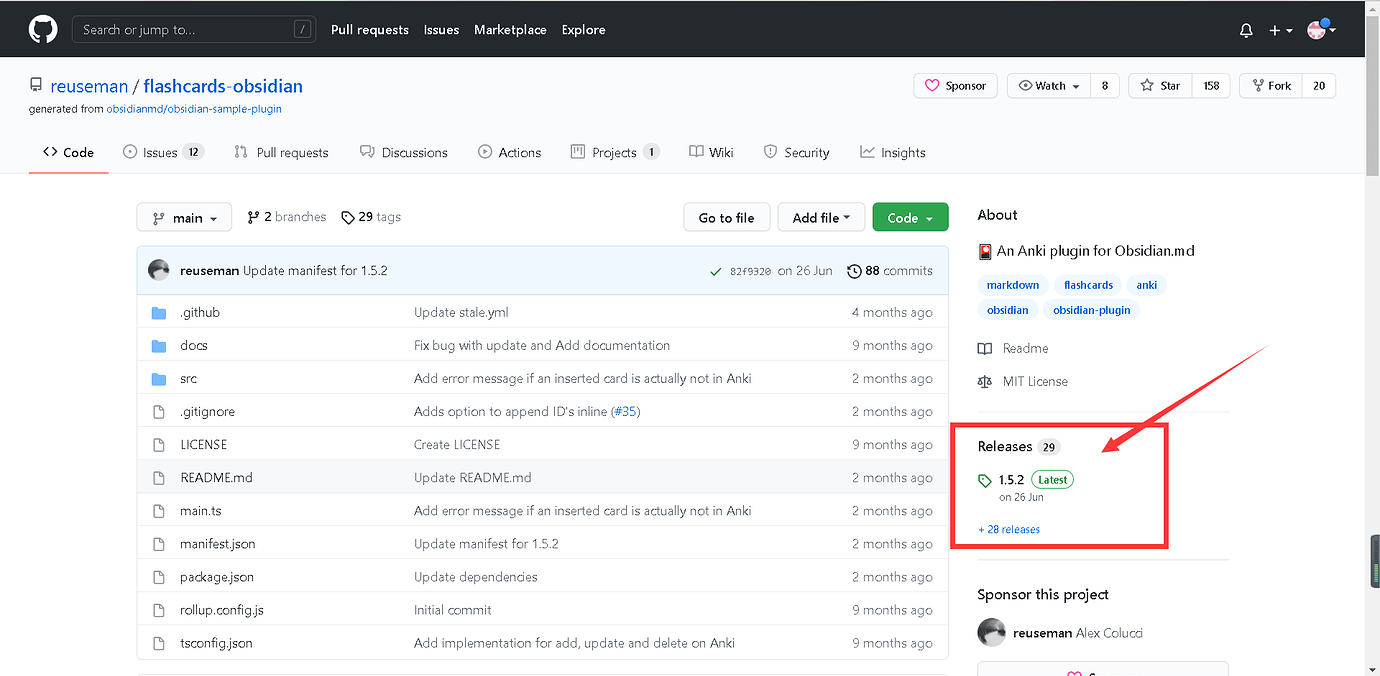Viewport: 1380px width, 676px height.
Task: View the 88 commits history link
Action: click(890, 271)
